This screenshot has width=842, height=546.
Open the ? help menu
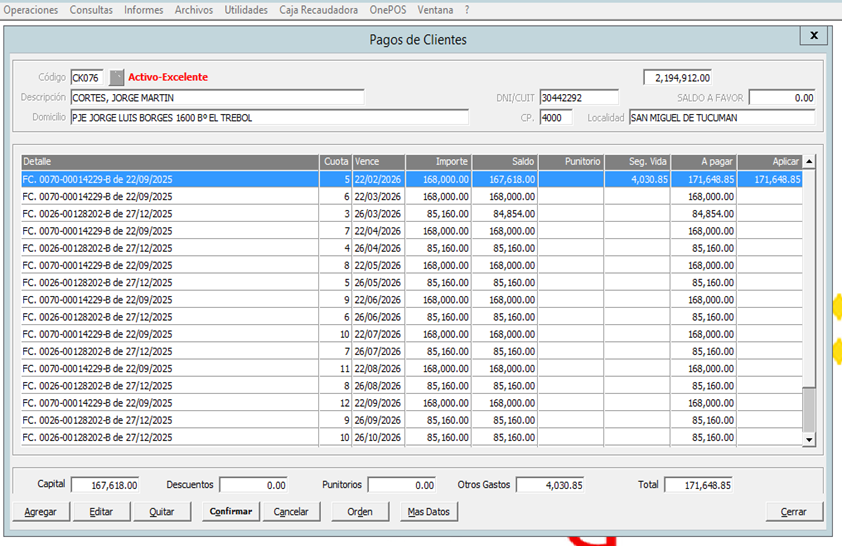(x=467, y=10)
